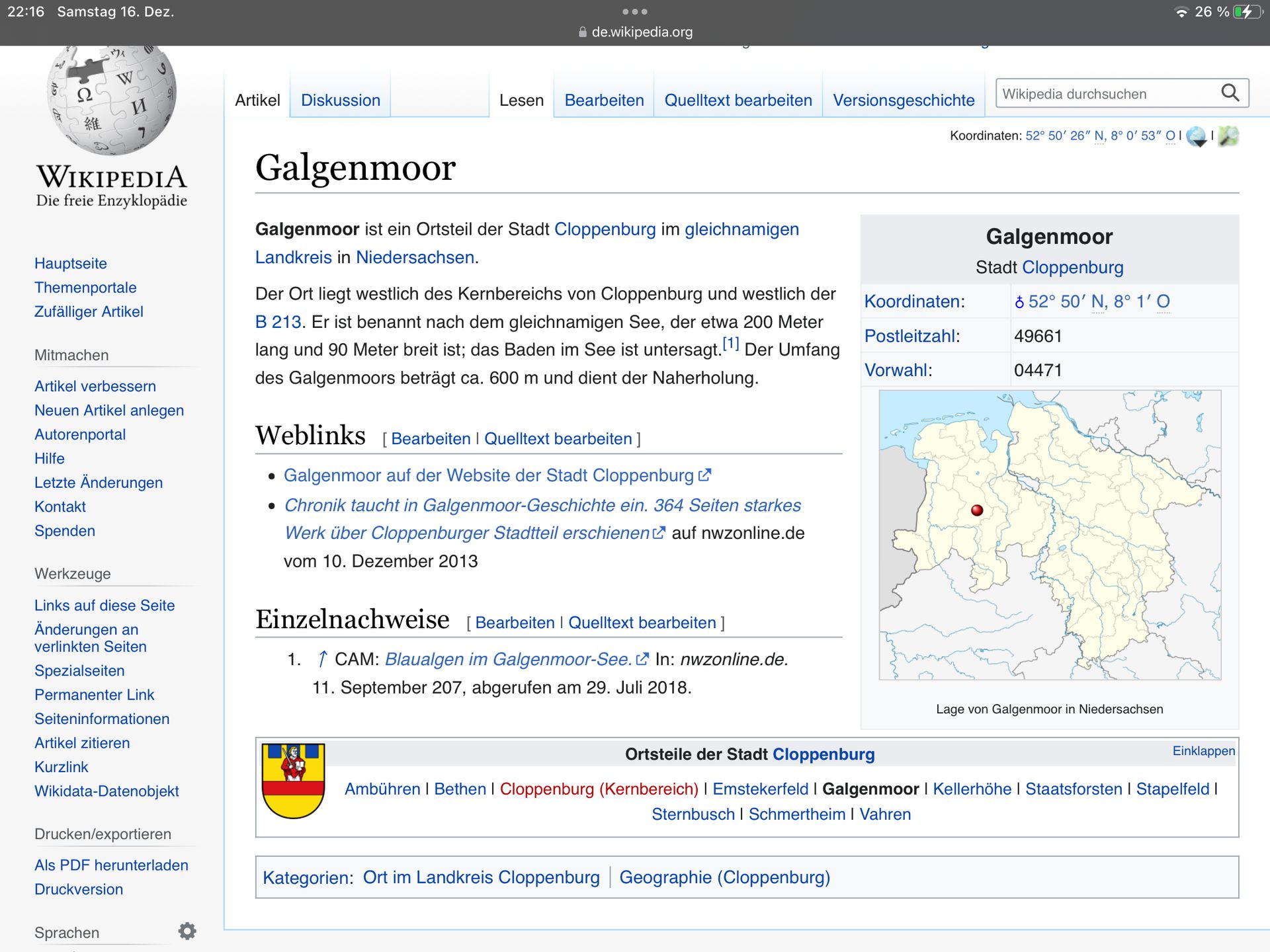Switch to the Diskussion tab
The height and width of the screenshot is (952, 1270).
341,100
